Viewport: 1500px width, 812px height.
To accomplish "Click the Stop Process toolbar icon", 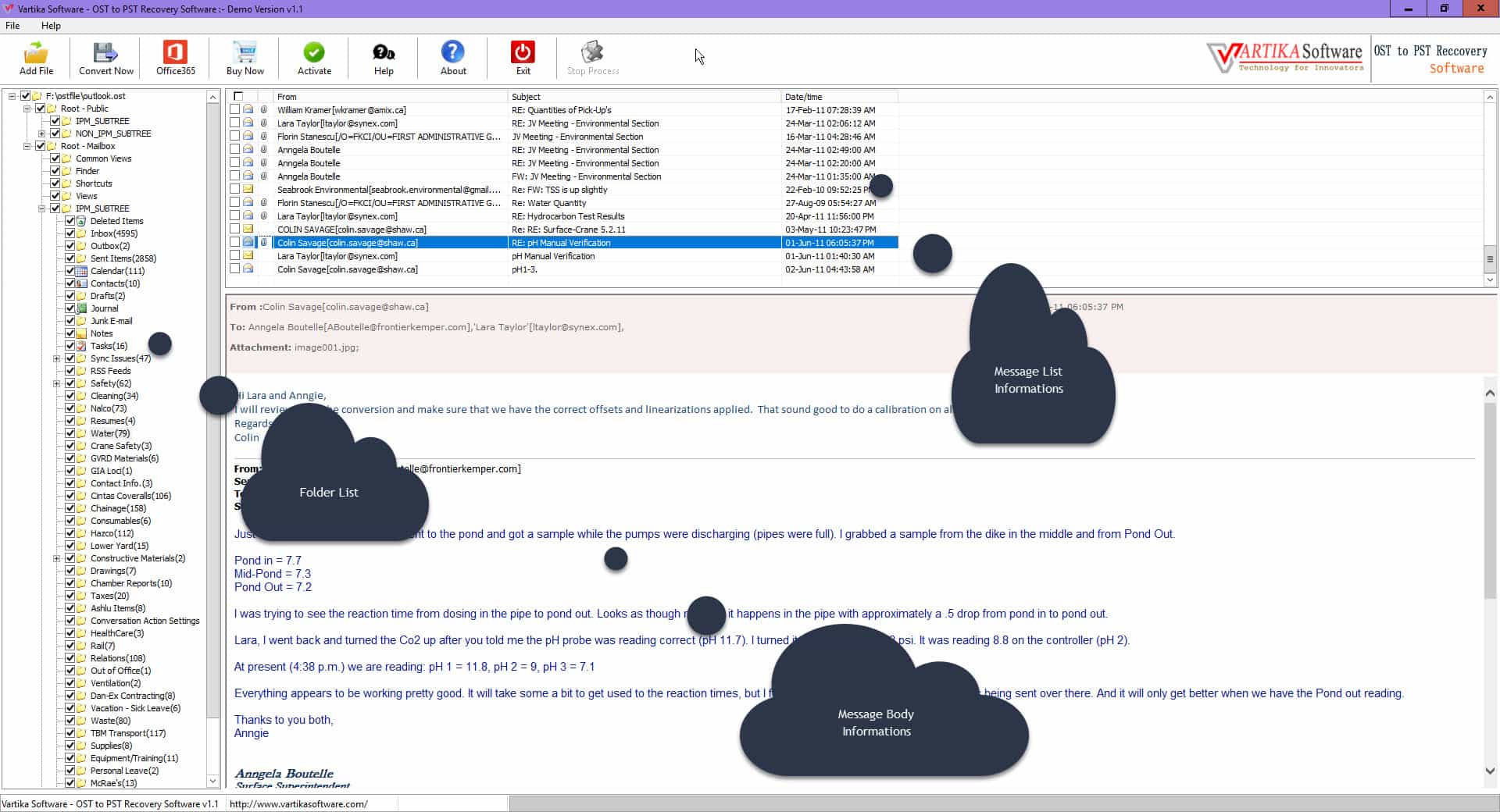I will 593,52.
